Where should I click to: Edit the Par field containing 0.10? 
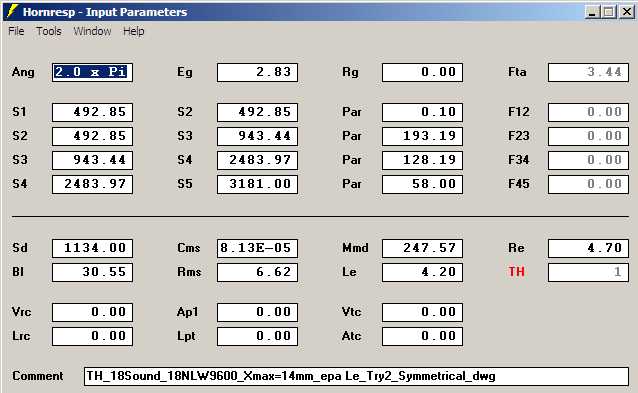click(422, 112)
